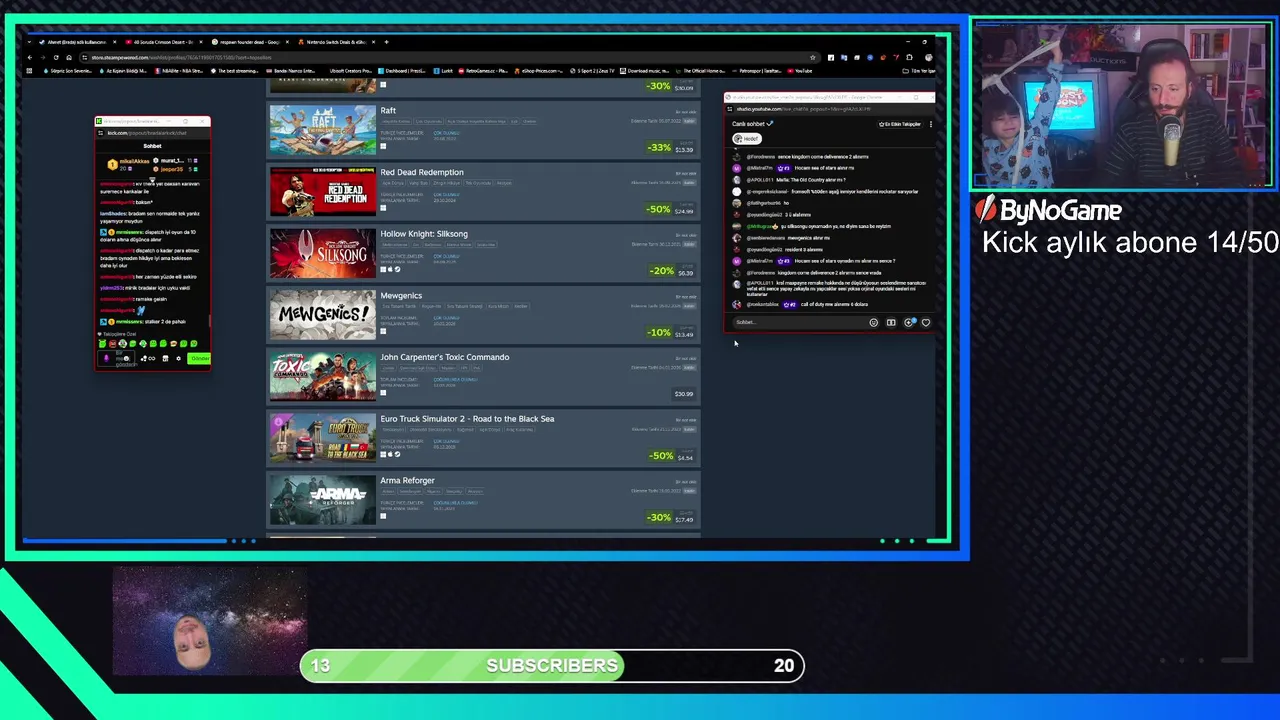Open the Ubisoft Creators bookmark
Screen dimensions: 1280x720
pyautogui.click(x=350, y=71)
